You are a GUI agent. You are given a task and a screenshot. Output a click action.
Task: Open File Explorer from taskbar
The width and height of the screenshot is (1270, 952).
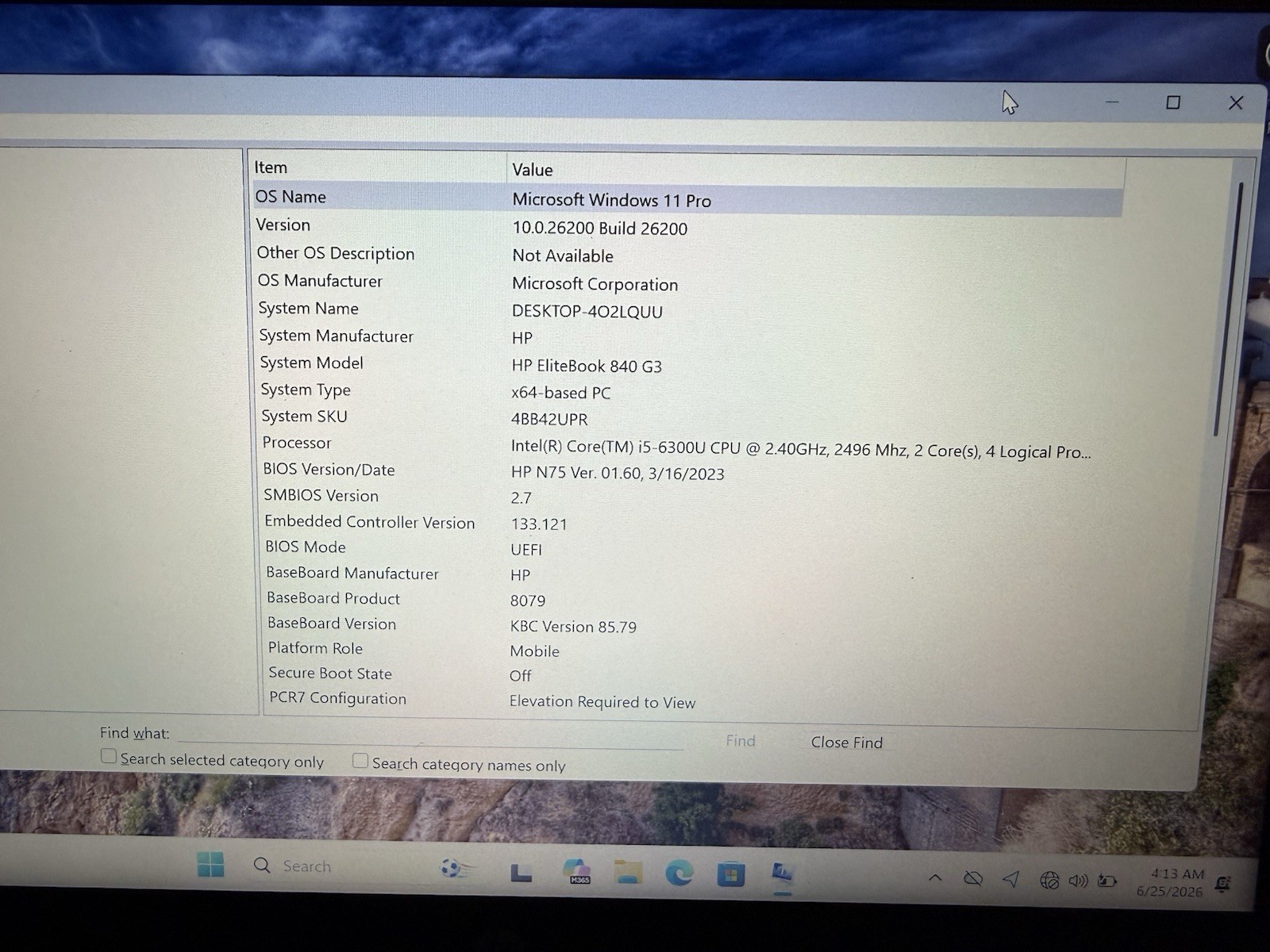(x=628, y=873)
